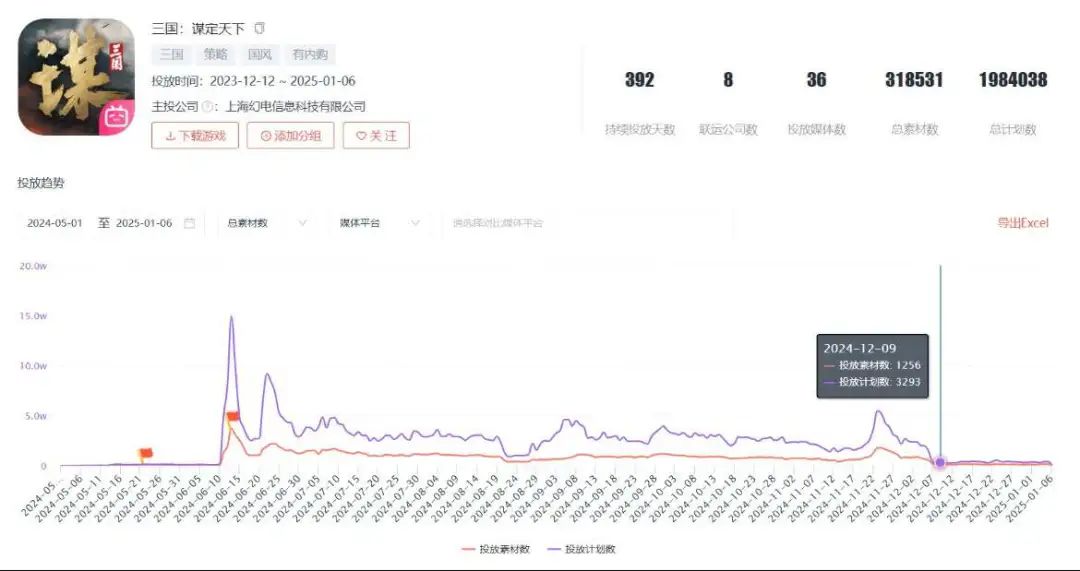Click the red flag on 2024-06-15
This screenshot has width=1080, height=571.
pyautogui.click(x=233, y=416)
